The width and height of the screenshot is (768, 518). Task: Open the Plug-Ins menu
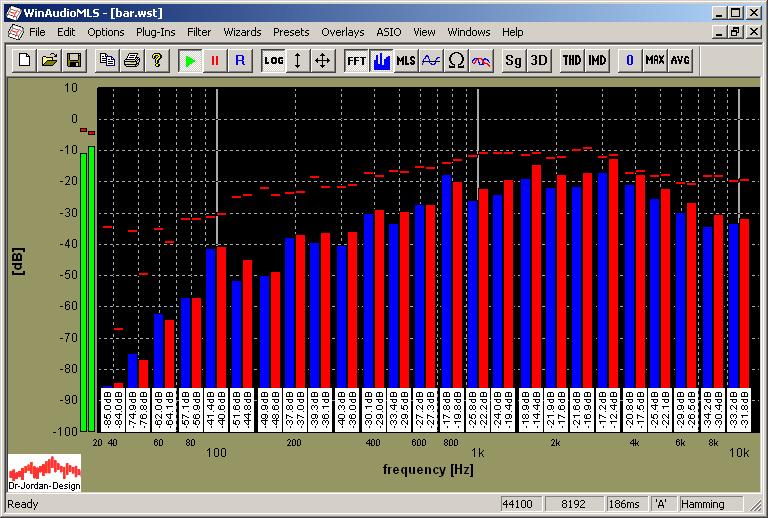(155, 32)
